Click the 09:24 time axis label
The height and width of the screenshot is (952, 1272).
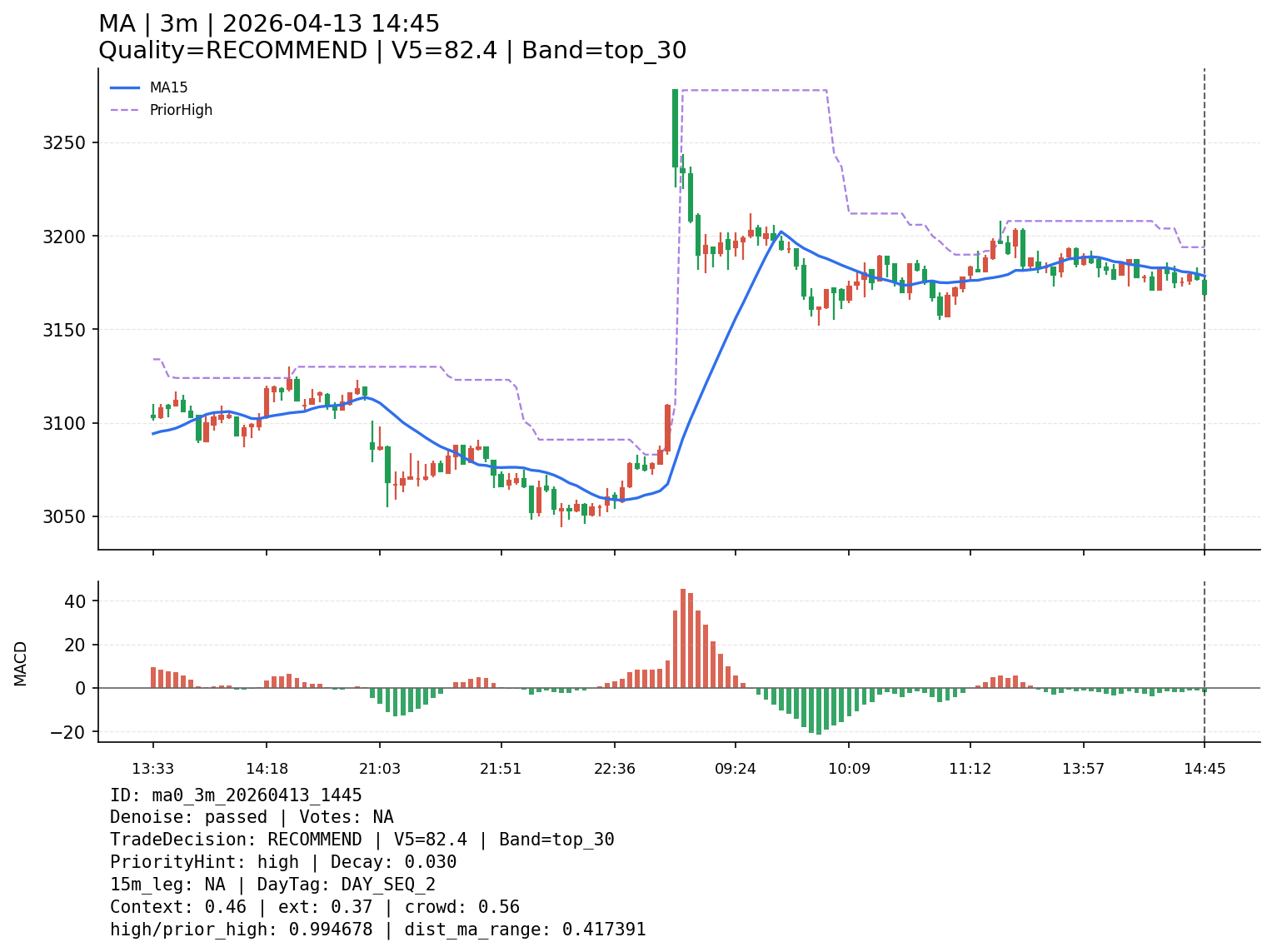click(736, 769)
